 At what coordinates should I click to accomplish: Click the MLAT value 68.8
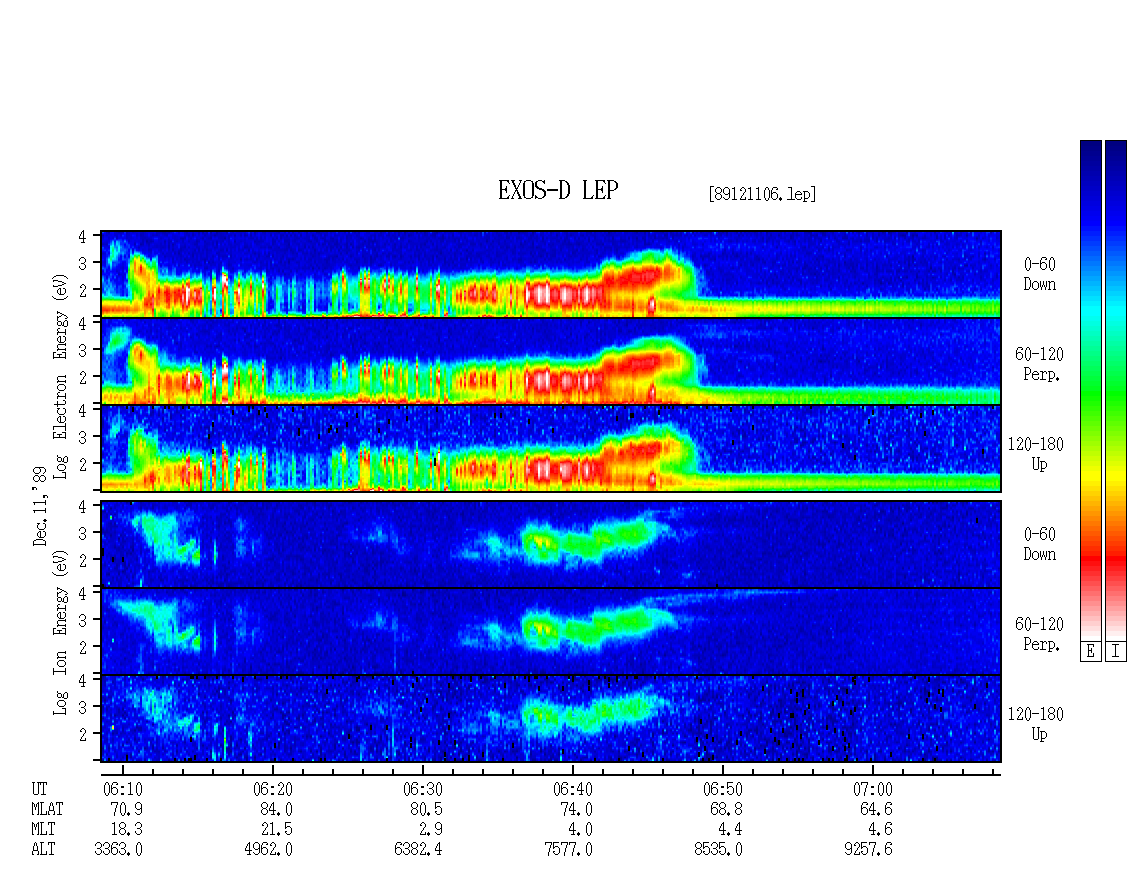point(726,809)
